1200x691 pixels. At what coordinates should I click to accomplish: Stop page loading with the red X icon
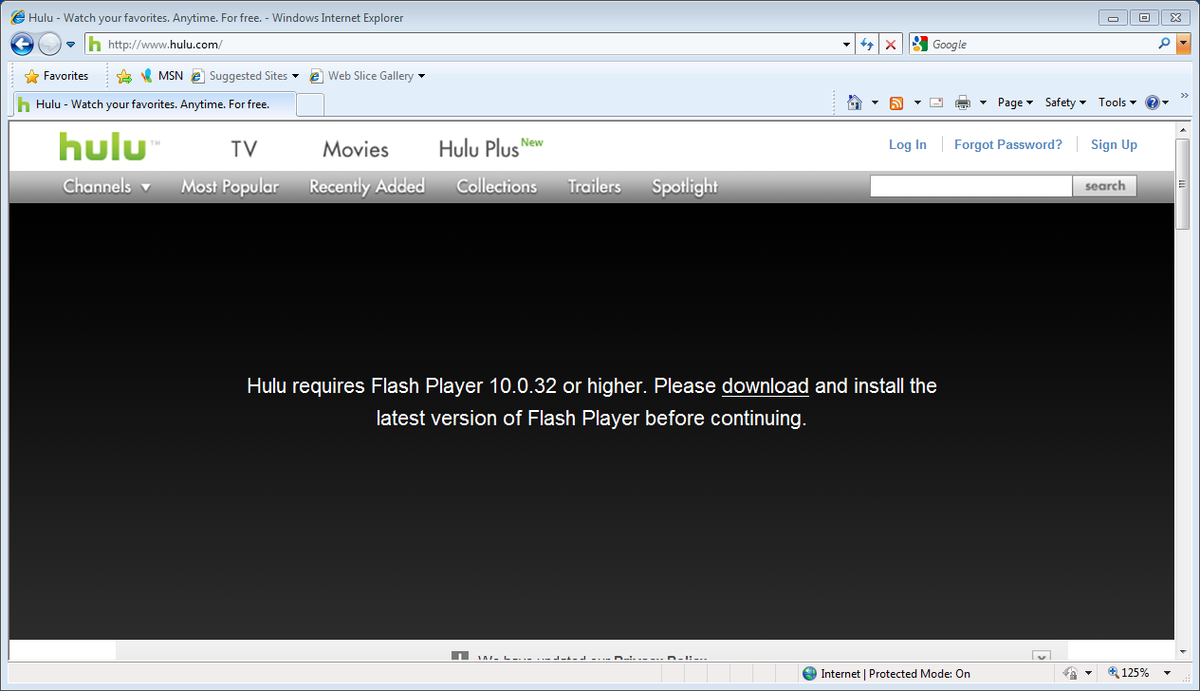[890, 44]
